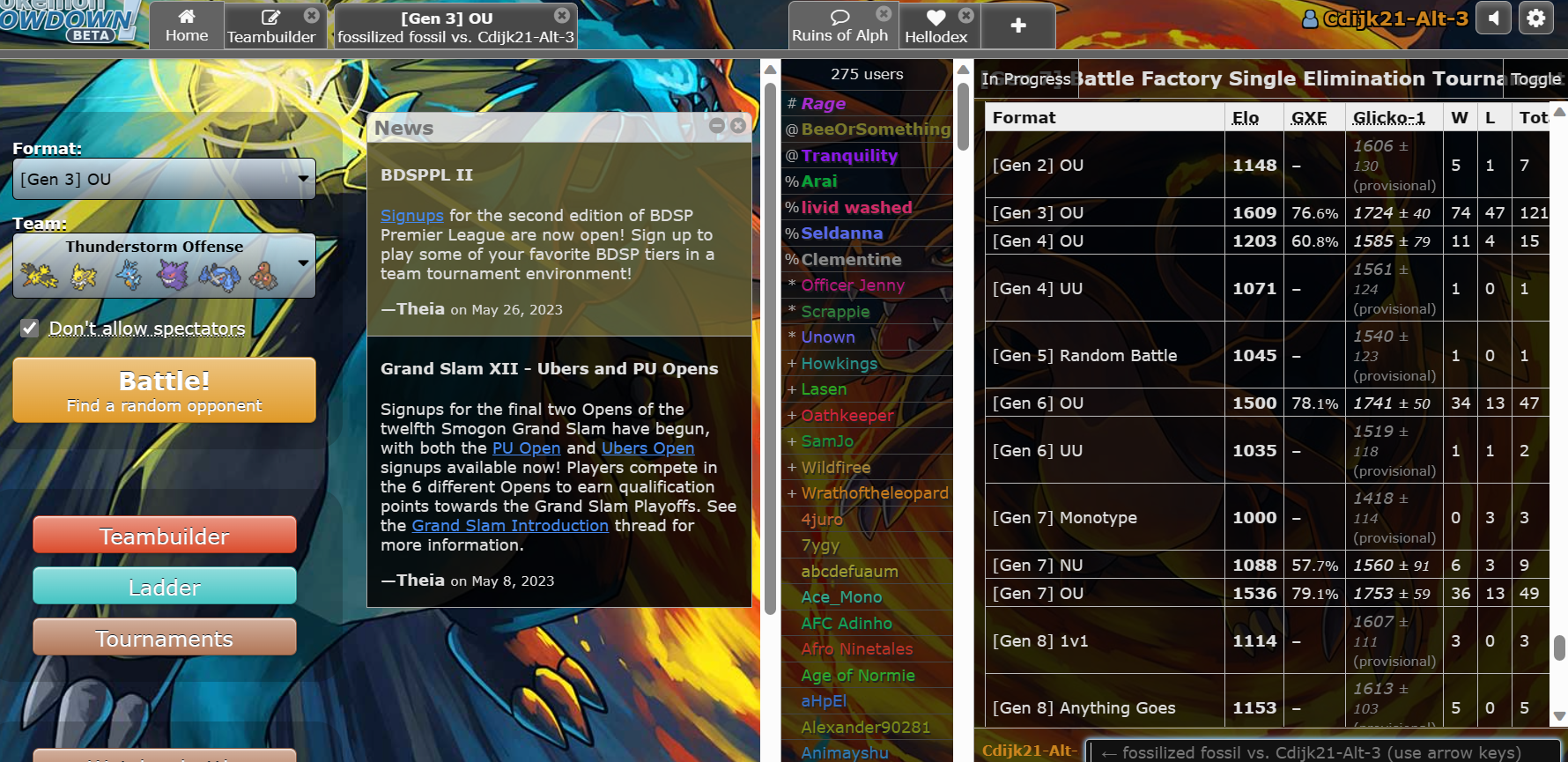Click the GXE column header
The image size is (1568, 762).
pyautogui.click(x=1309, y=118)
